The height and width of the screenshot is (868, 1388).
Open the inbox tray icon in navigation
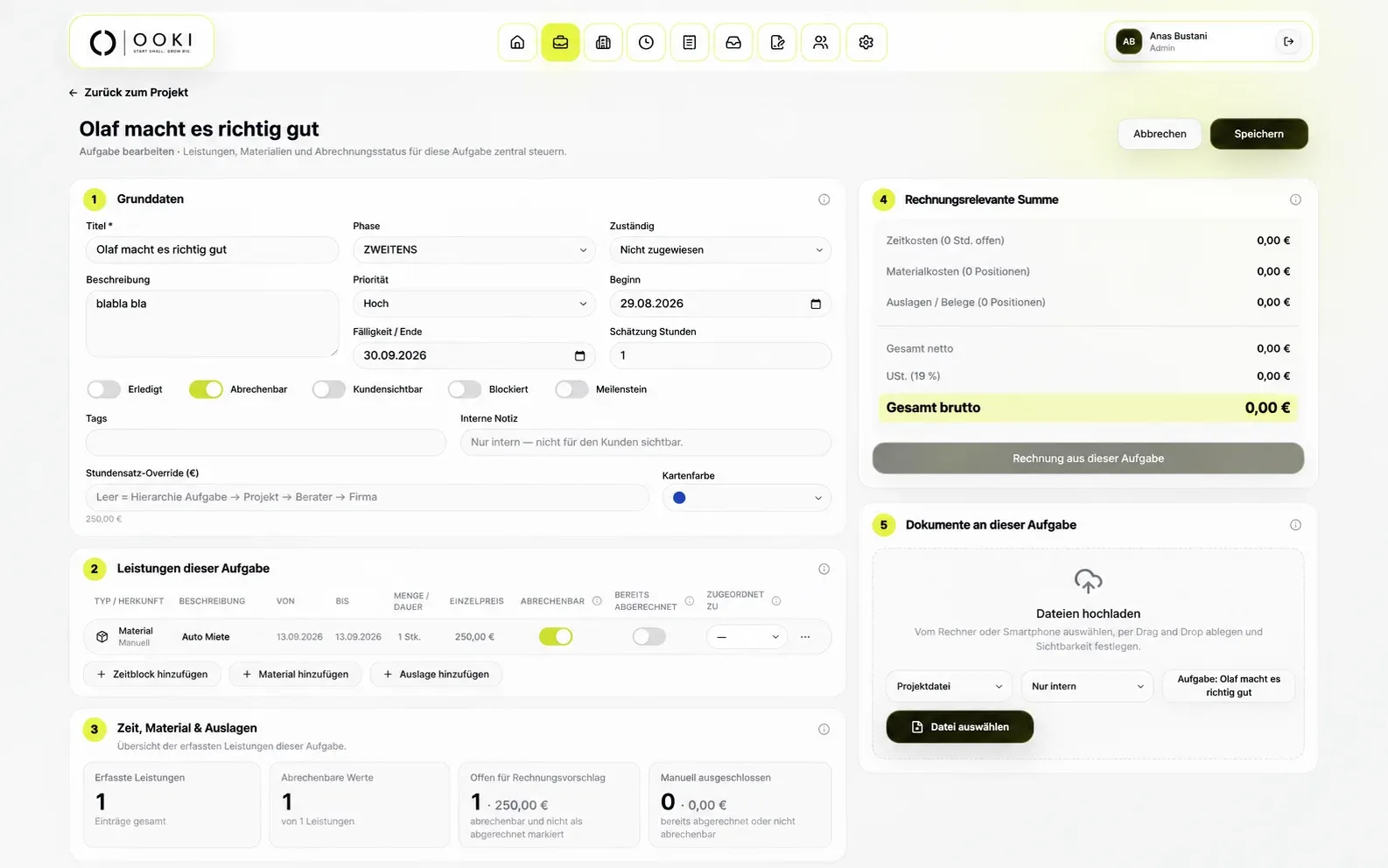pyautogui.click(x=733, y=42)
